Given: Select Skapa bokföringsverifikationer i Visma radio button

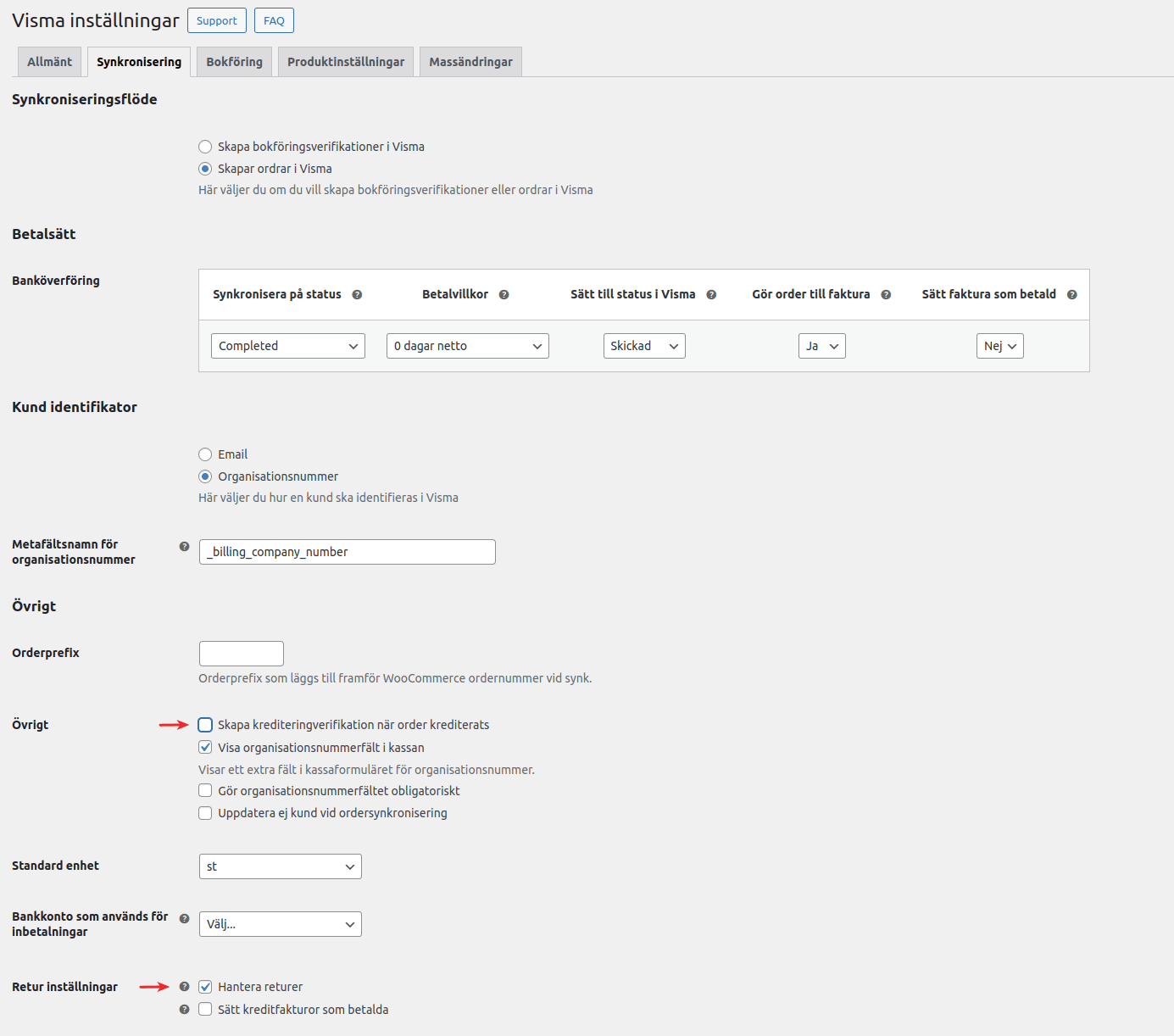Looking at the screenshot, I should pyautogui.click(x=205, y=147).
